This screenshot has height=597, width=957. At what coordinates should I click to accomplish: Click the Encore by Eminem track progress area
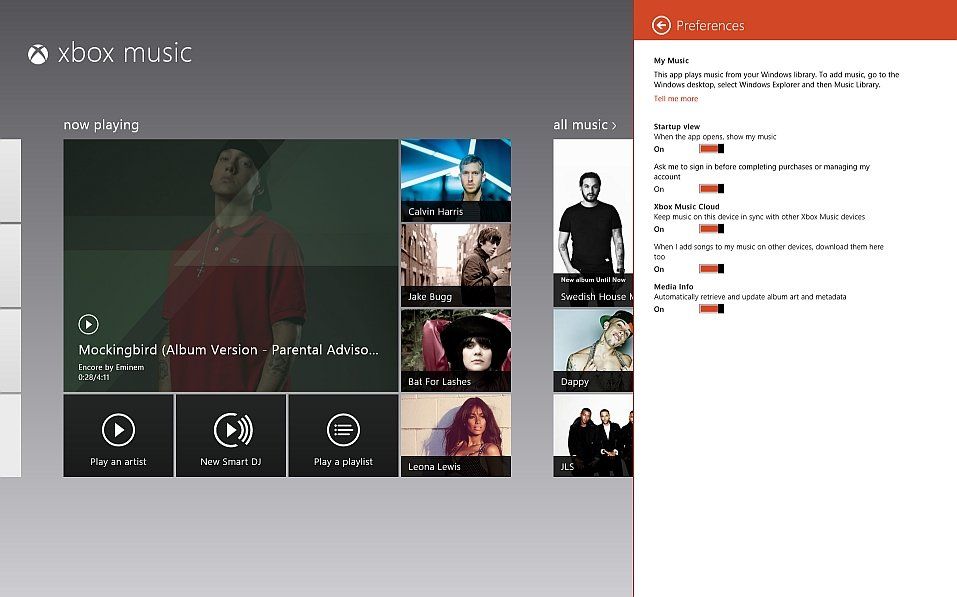tap(110, 373)
